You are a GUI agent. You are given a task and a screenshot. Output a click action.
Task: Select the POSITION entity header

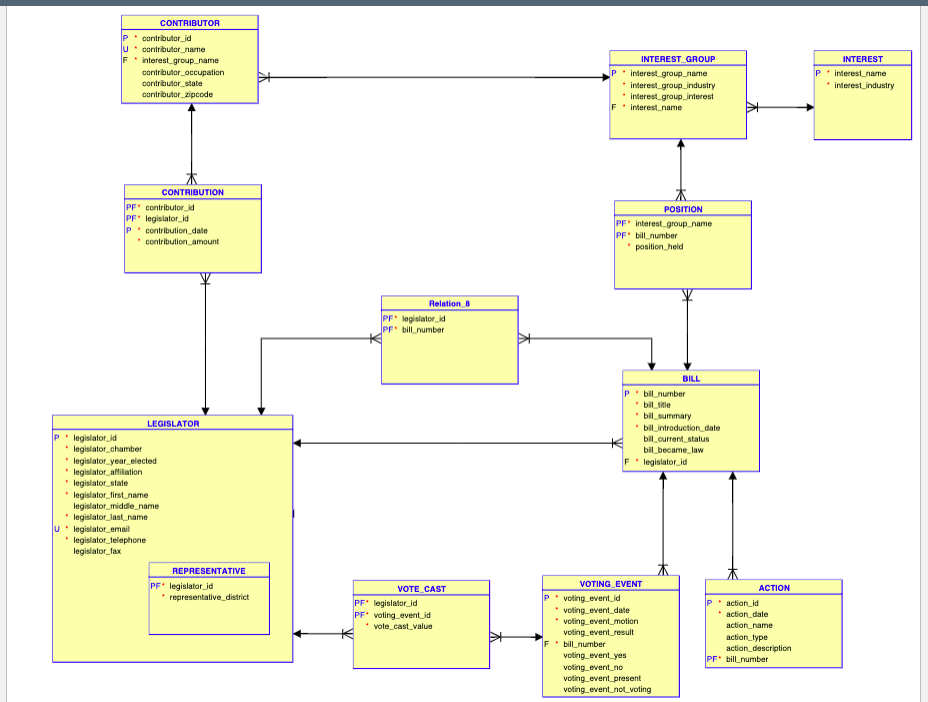click(683, 209)
